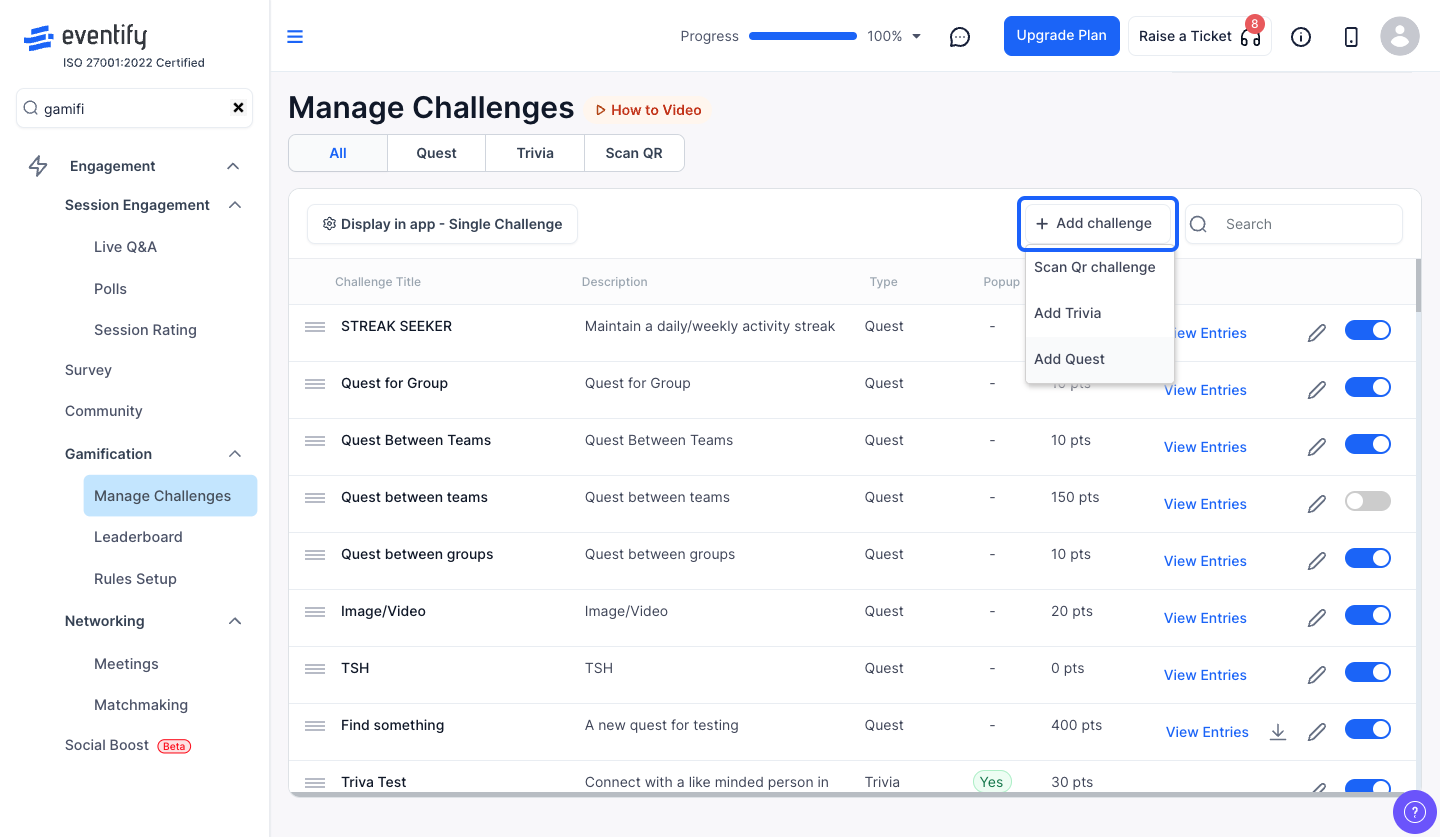
Task: Open the hamburger sidebar menu
Action: tap(295, 37)
